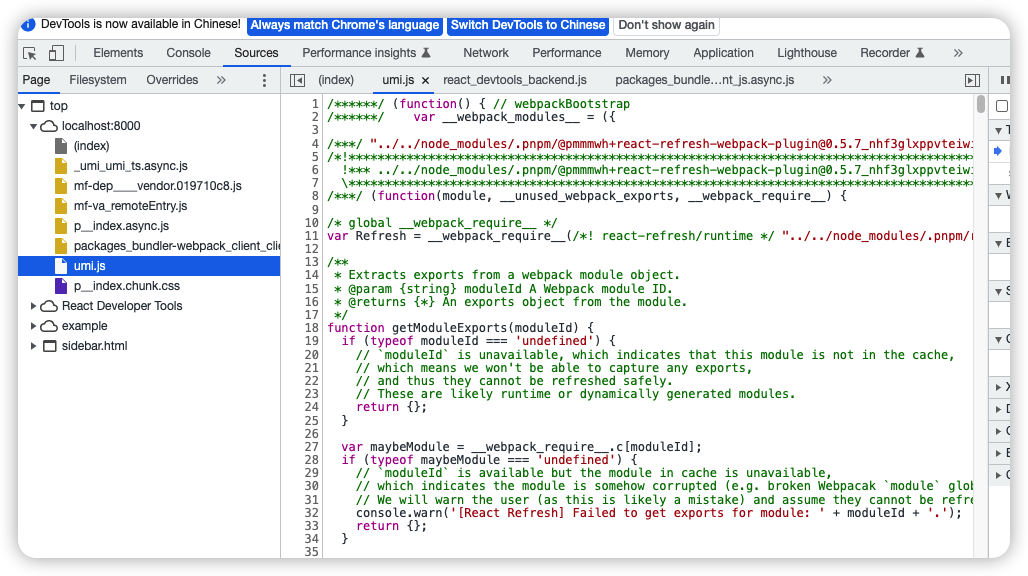Click the cloud icon next to localhost:8000
Viewport: 1028px width, 576px height.
point(49,126)
